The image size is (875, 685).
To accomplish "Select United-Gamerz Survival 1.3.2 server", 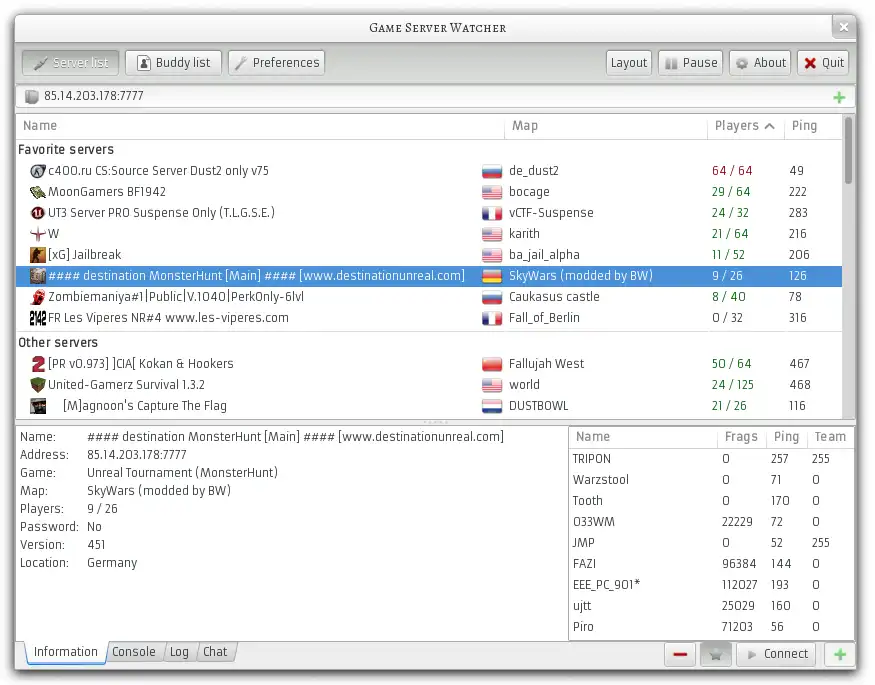I will [x=429, y=385].
